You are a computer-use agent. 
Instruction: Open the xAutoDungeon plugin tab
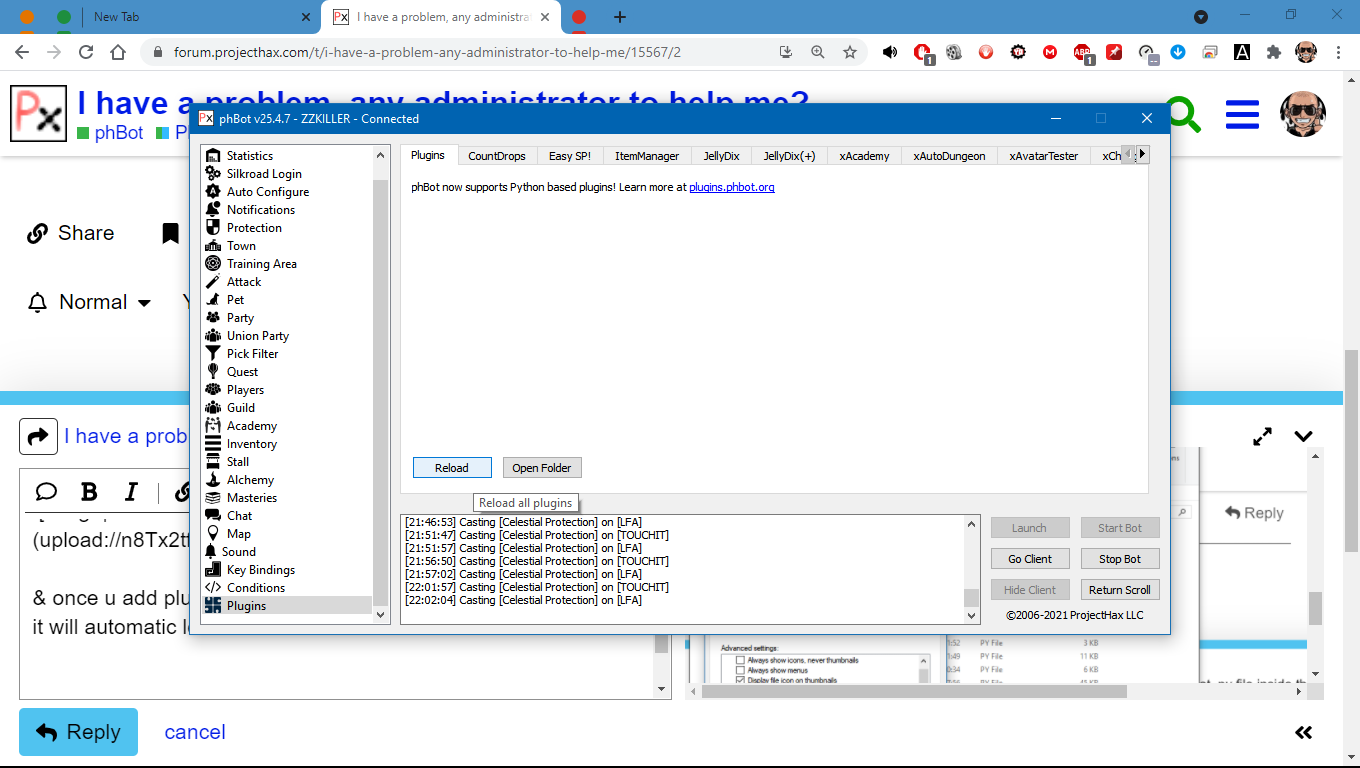coord(948,156)
